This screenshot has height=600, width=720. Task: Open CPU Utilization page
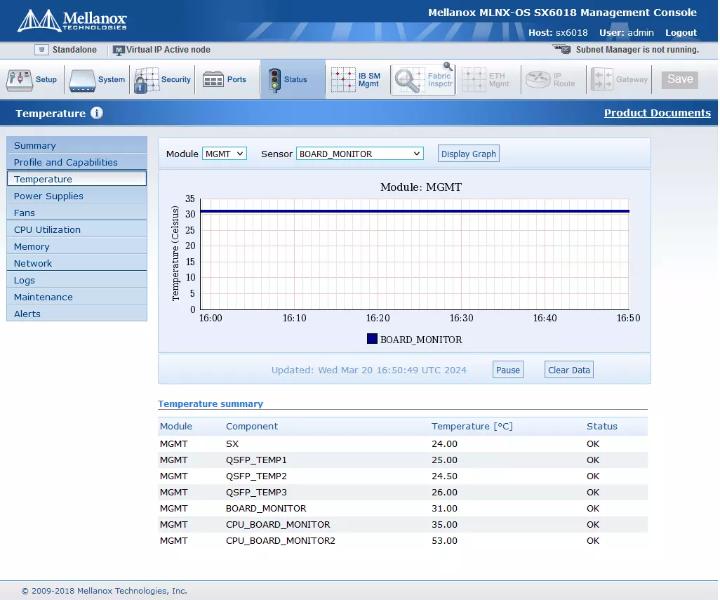click(x=77, y=230)
